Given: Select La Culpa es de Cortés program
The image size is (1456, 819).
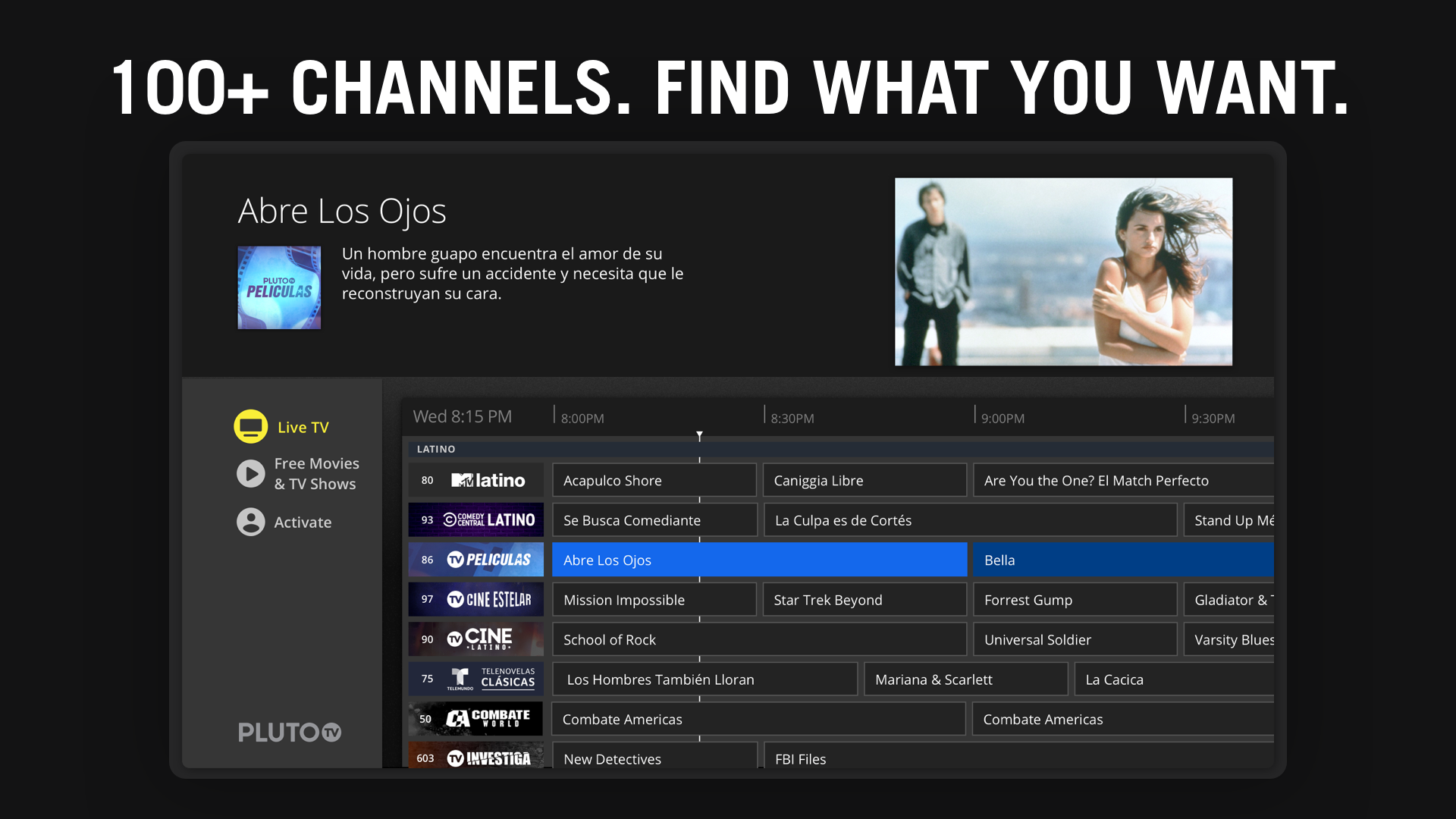Looking at the screenshot, I should point(970,520).
